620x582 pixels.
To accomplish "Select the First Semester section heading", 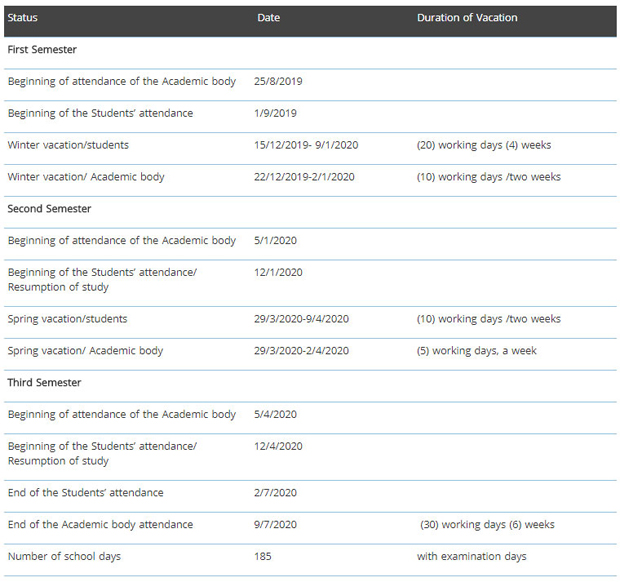I will pos(42,49).
